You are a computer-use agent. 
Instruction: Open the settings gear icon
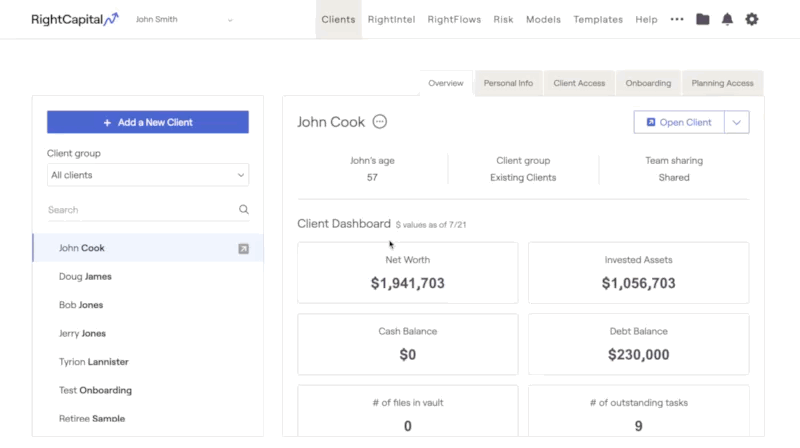pyautogui.click(x=752, y=19)
